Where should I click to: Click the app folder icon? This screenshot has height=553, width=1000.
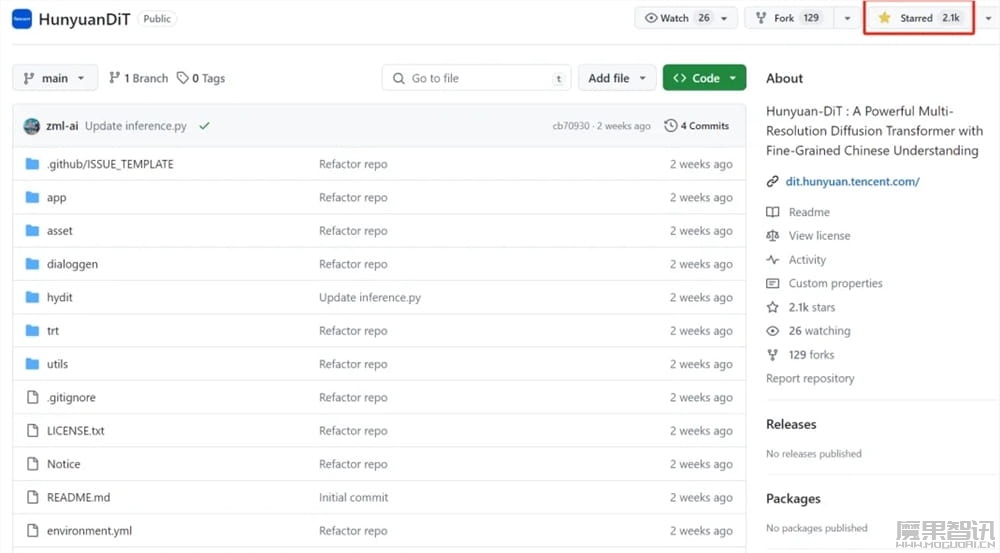point(32,197)
